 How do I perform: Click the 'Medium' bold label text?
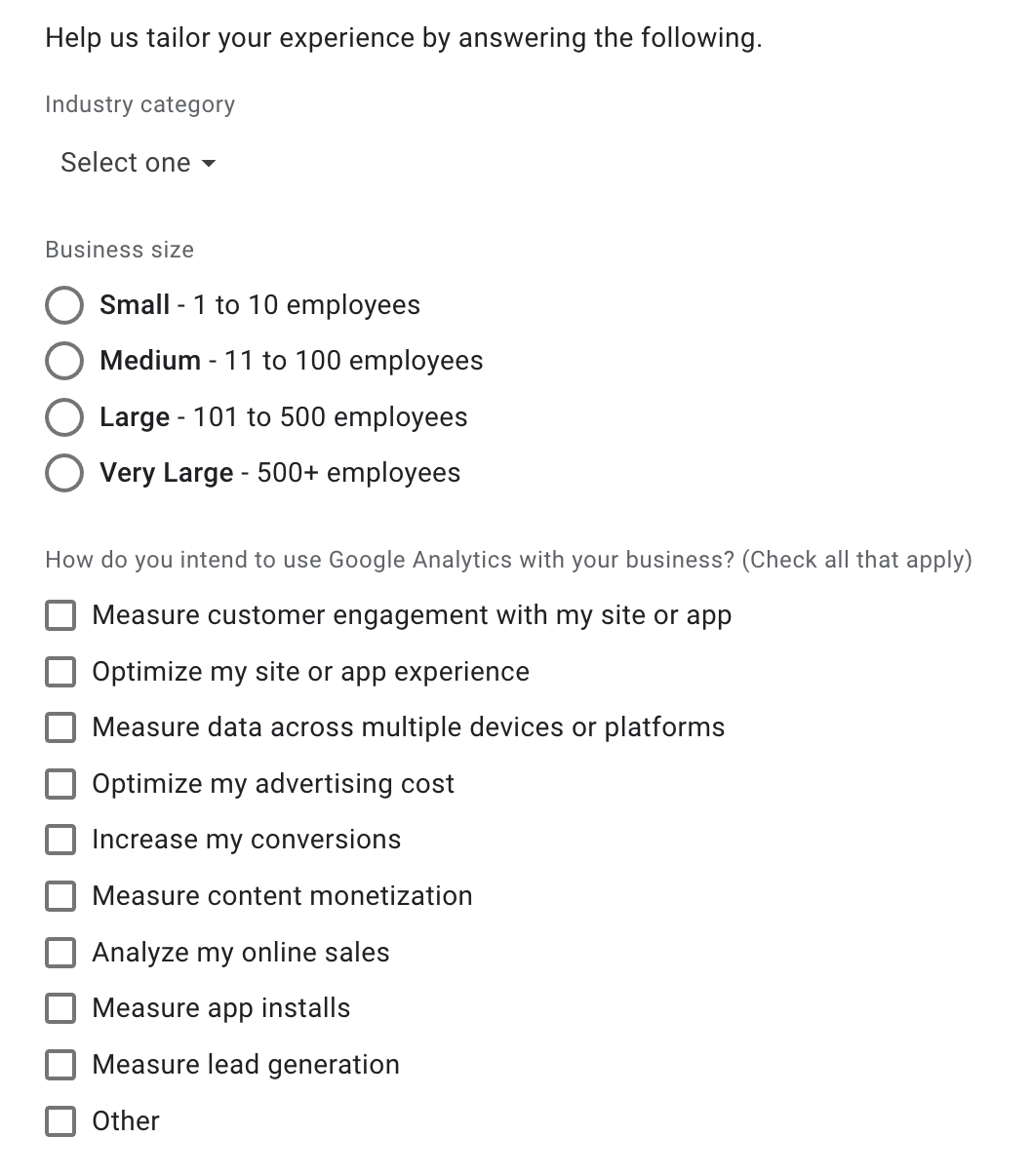[150, 361]
